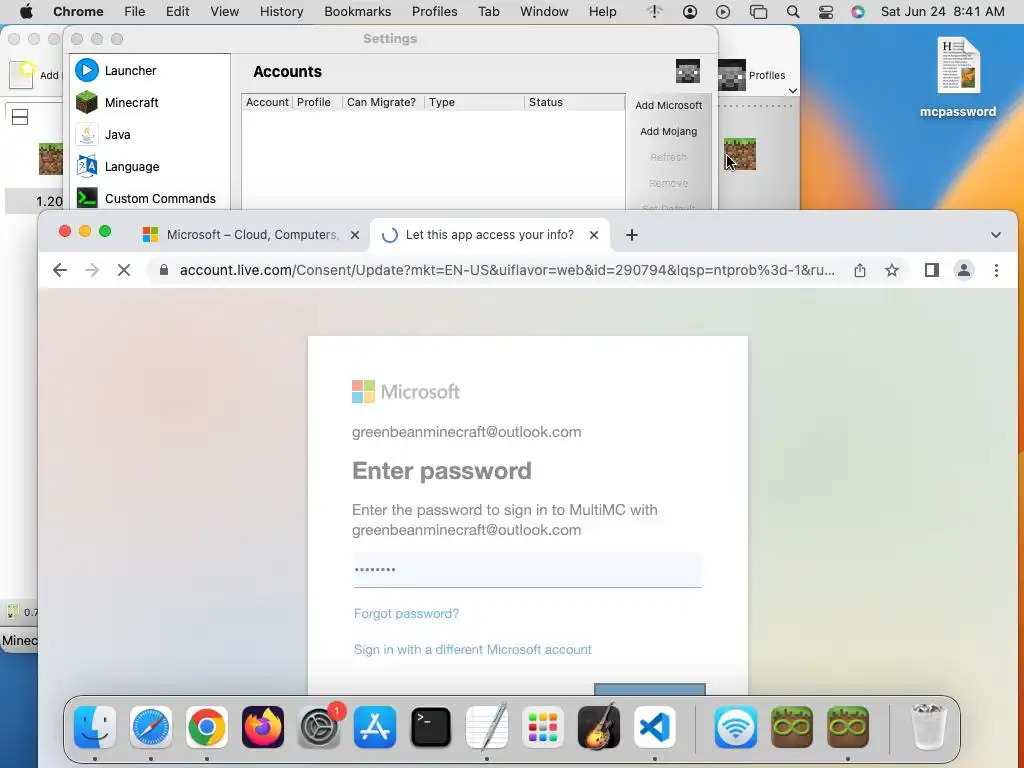Open the Profiles menu in menu bar
Image resolution: width=1024 pixels, height=768 pixels.
click(x=434, y=12)
